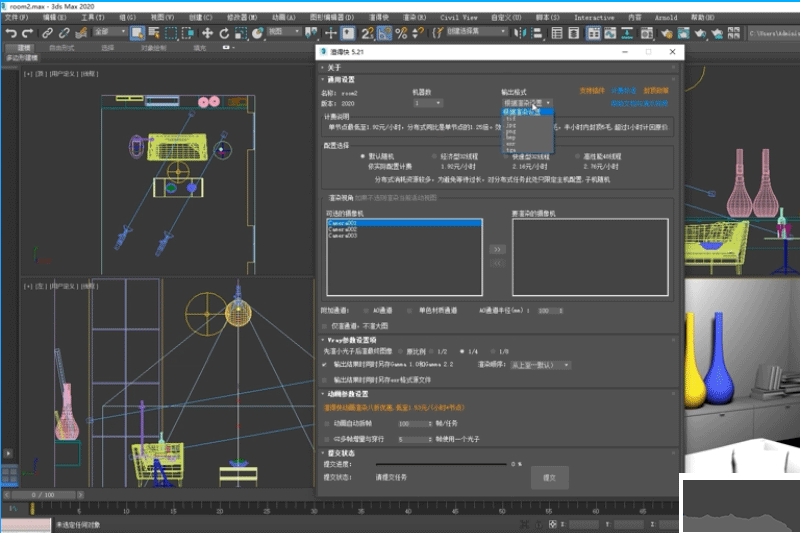Click the Redo arrow in the toolbar
The width and height of the screenshot is (800, 533).
click(26, 33)
